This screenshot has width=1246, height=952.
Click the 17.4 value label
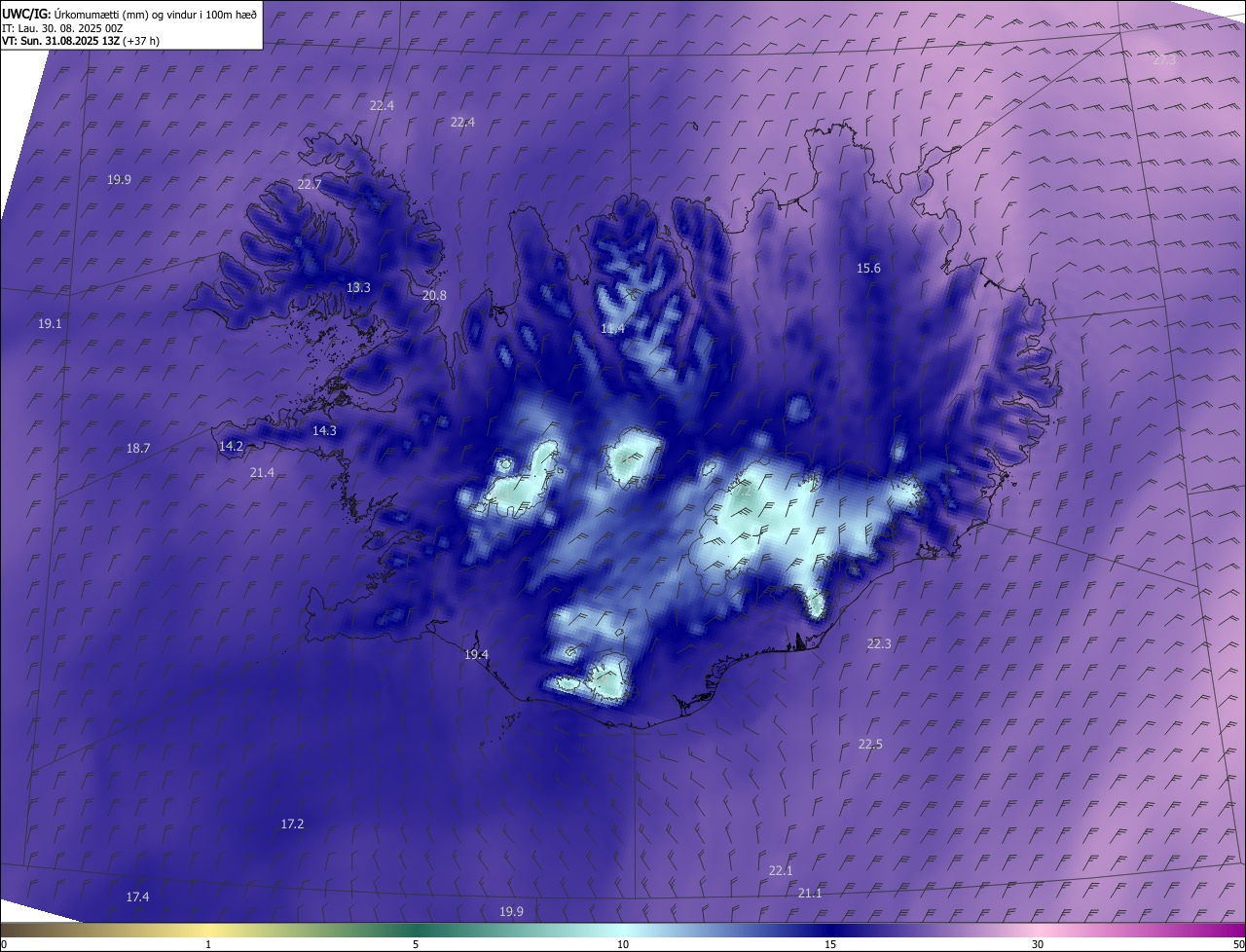pos(137,897)
